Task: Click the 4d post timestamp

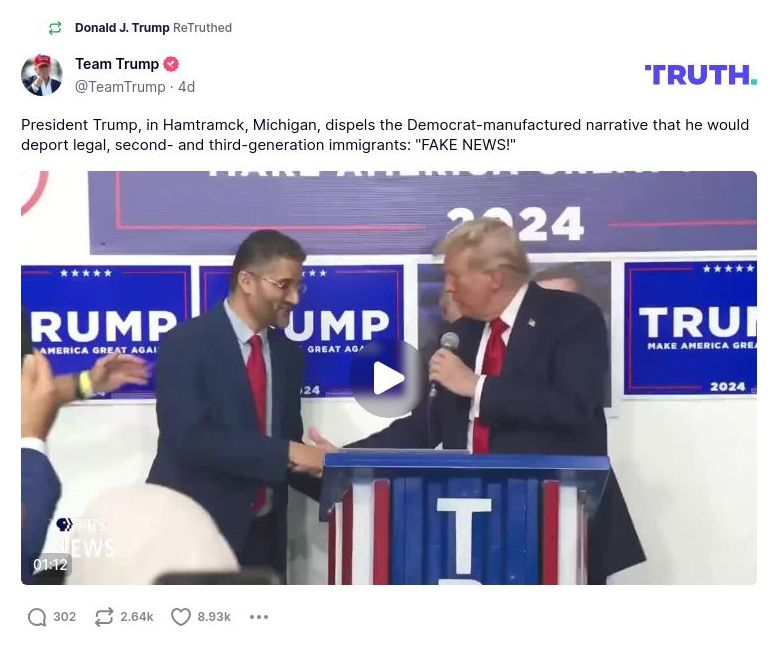Action: [187, 87]
